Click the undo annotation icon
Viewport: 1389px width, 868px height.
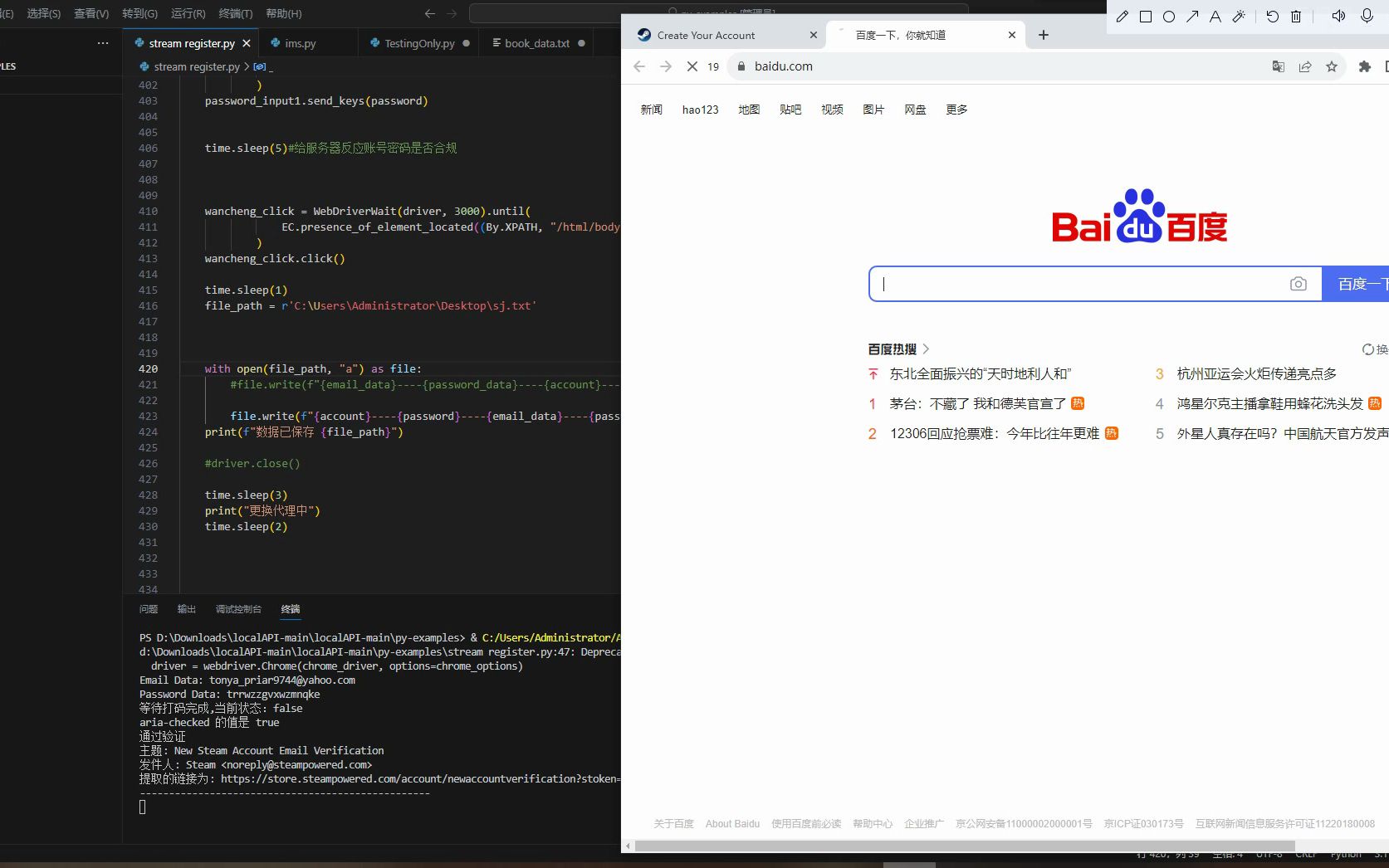click(1272, 17)
